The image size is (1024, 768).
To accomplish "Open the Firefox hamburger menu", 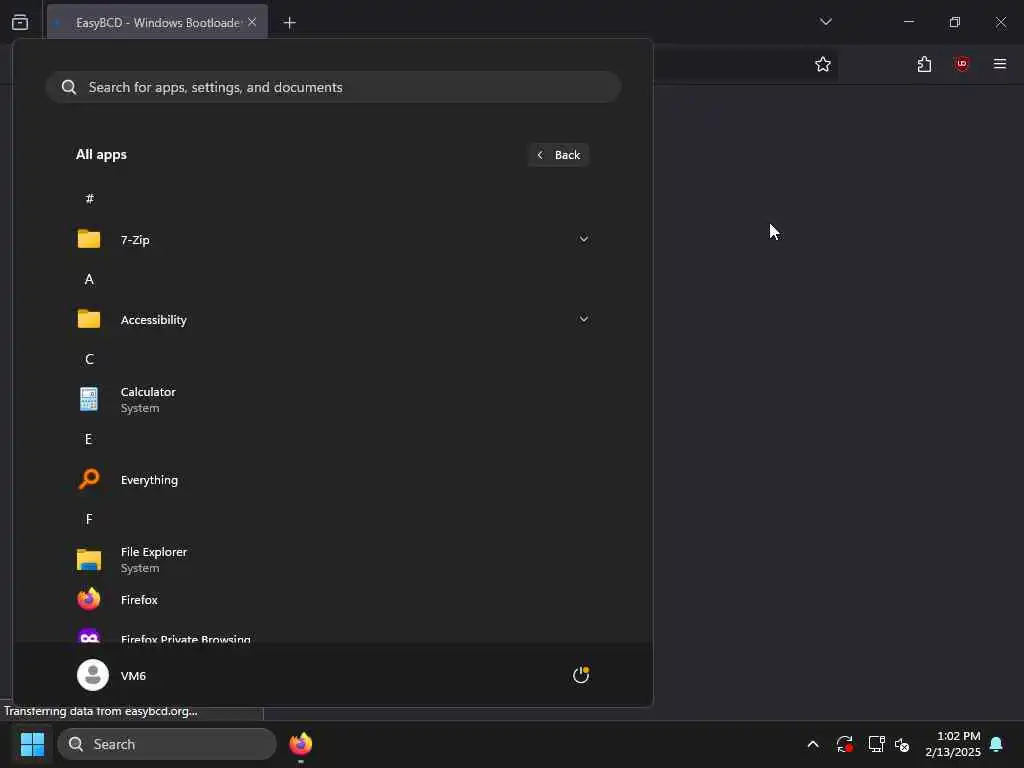I will pos(1000,64).
